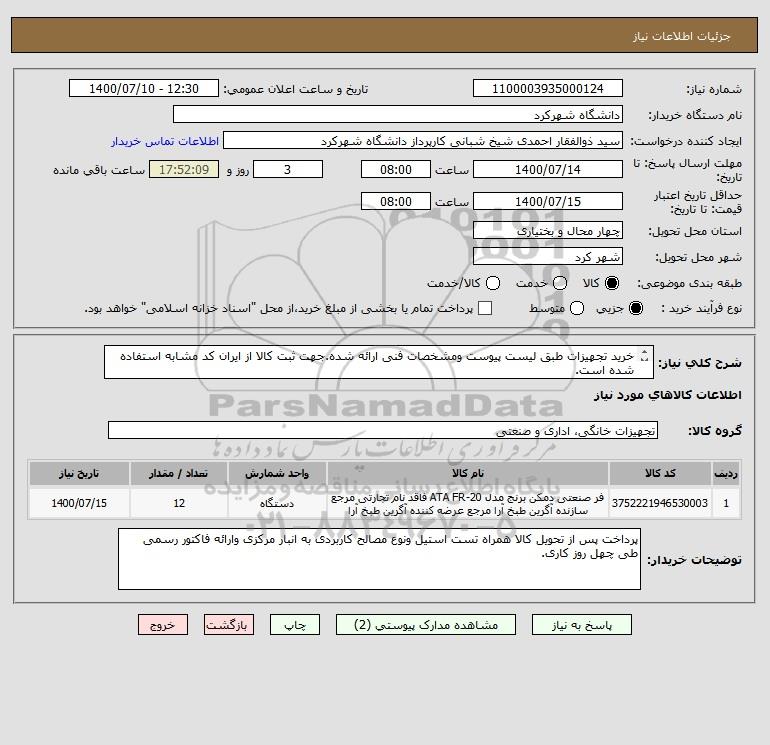Toggle the اسناد خزانه اسلامی payment checkbox
This screenshot has height=745, width=770.
pyautogui.click(x=485, y=308)
